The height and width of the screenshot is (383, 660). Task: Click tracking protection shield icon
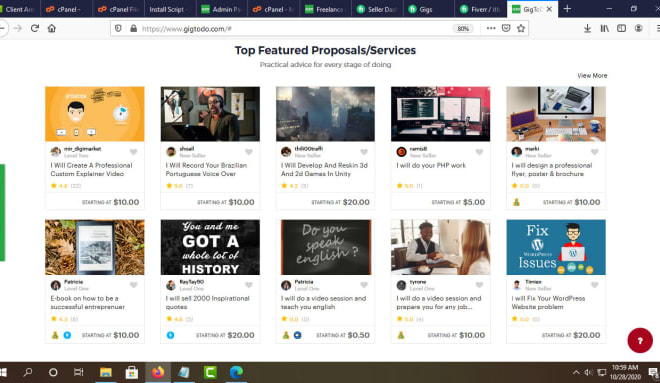118,28
